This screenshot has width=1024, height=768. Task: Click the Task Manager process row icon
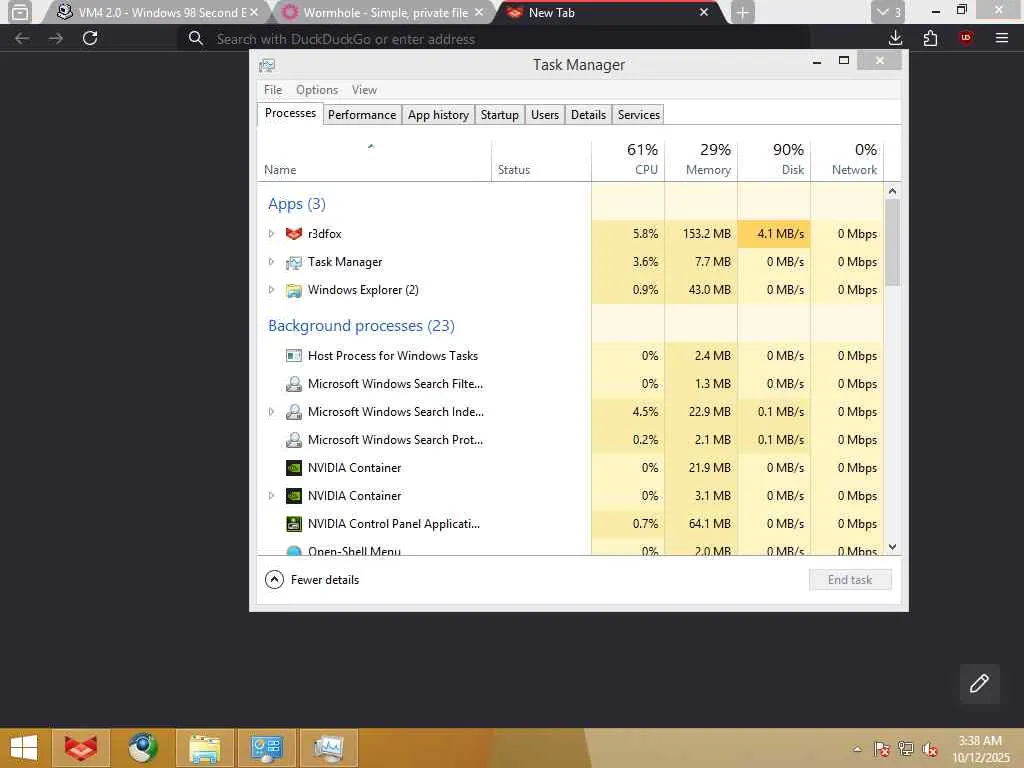294,262
